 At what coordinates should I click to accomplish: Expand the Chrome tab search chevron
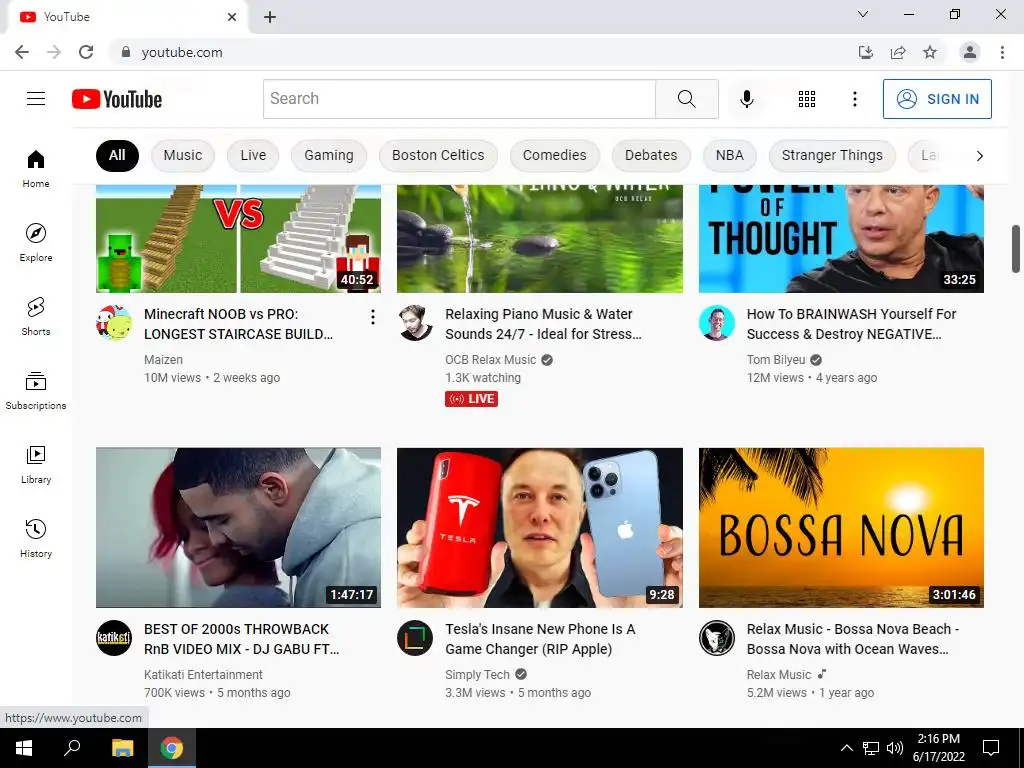(x=863, y=14)
